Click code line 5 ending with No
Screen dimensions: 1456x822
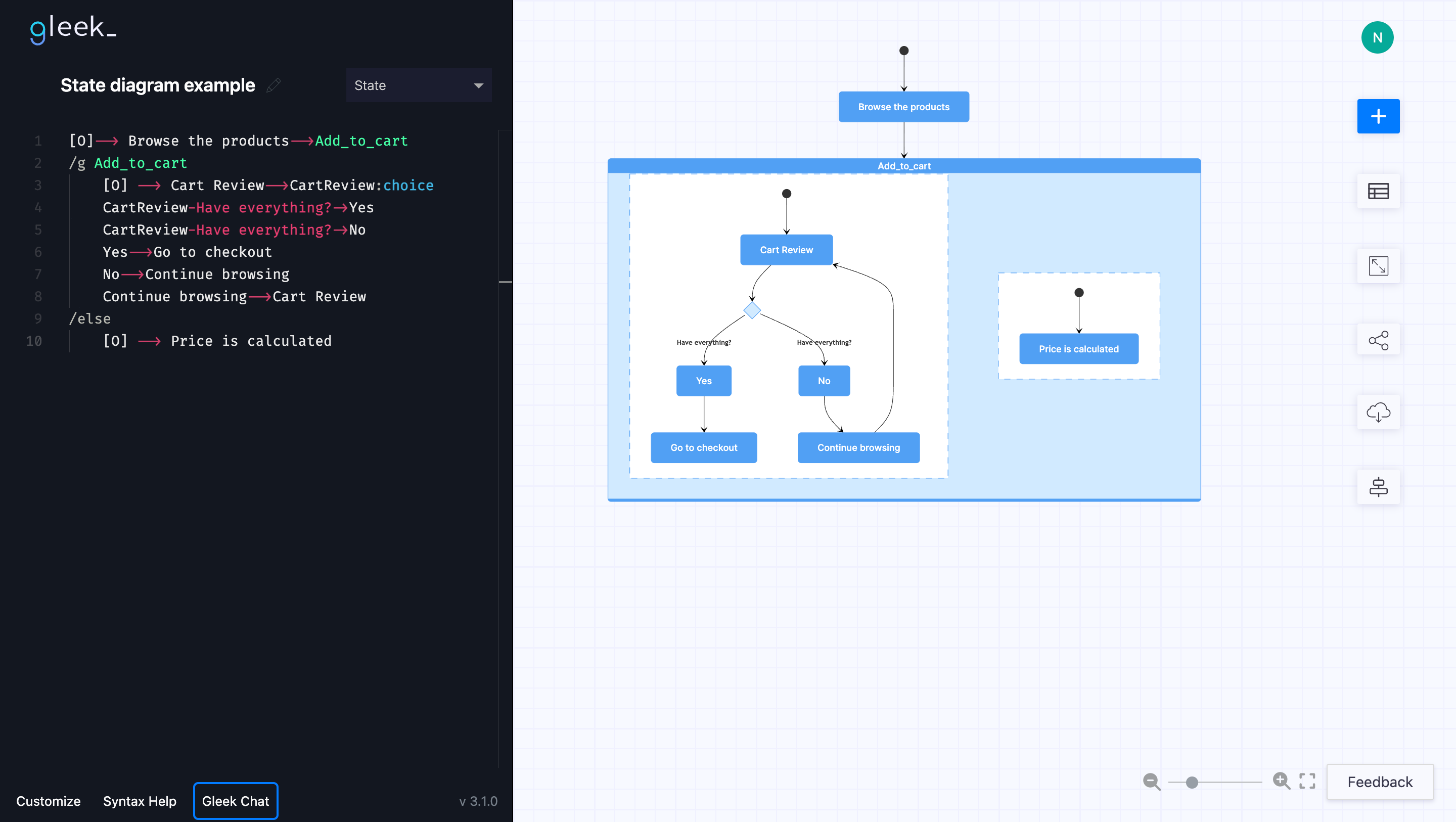pos(234,230)
